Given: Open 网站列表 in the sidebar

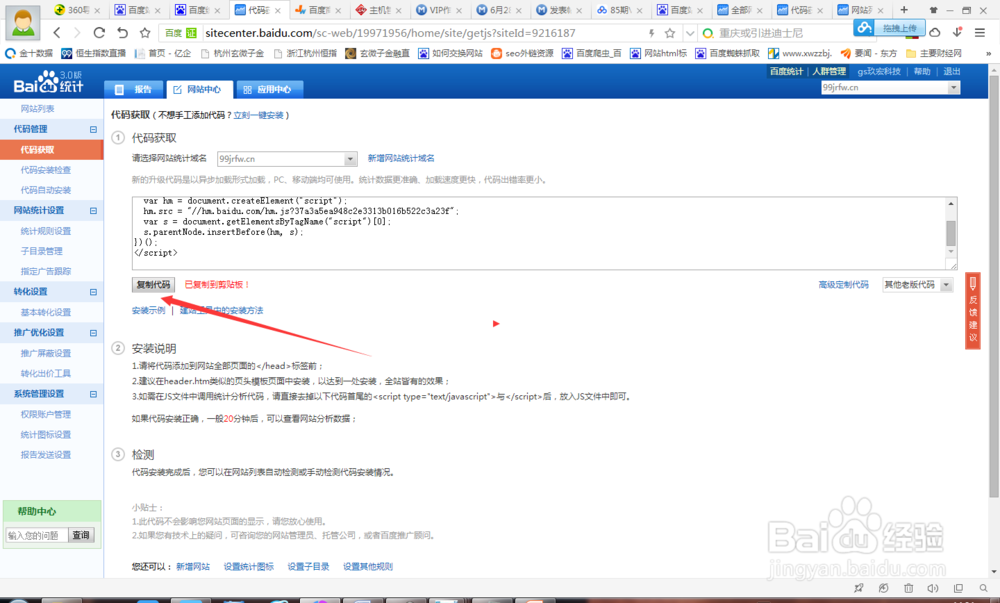Looking at the screenshot, I should coord(37,109).
